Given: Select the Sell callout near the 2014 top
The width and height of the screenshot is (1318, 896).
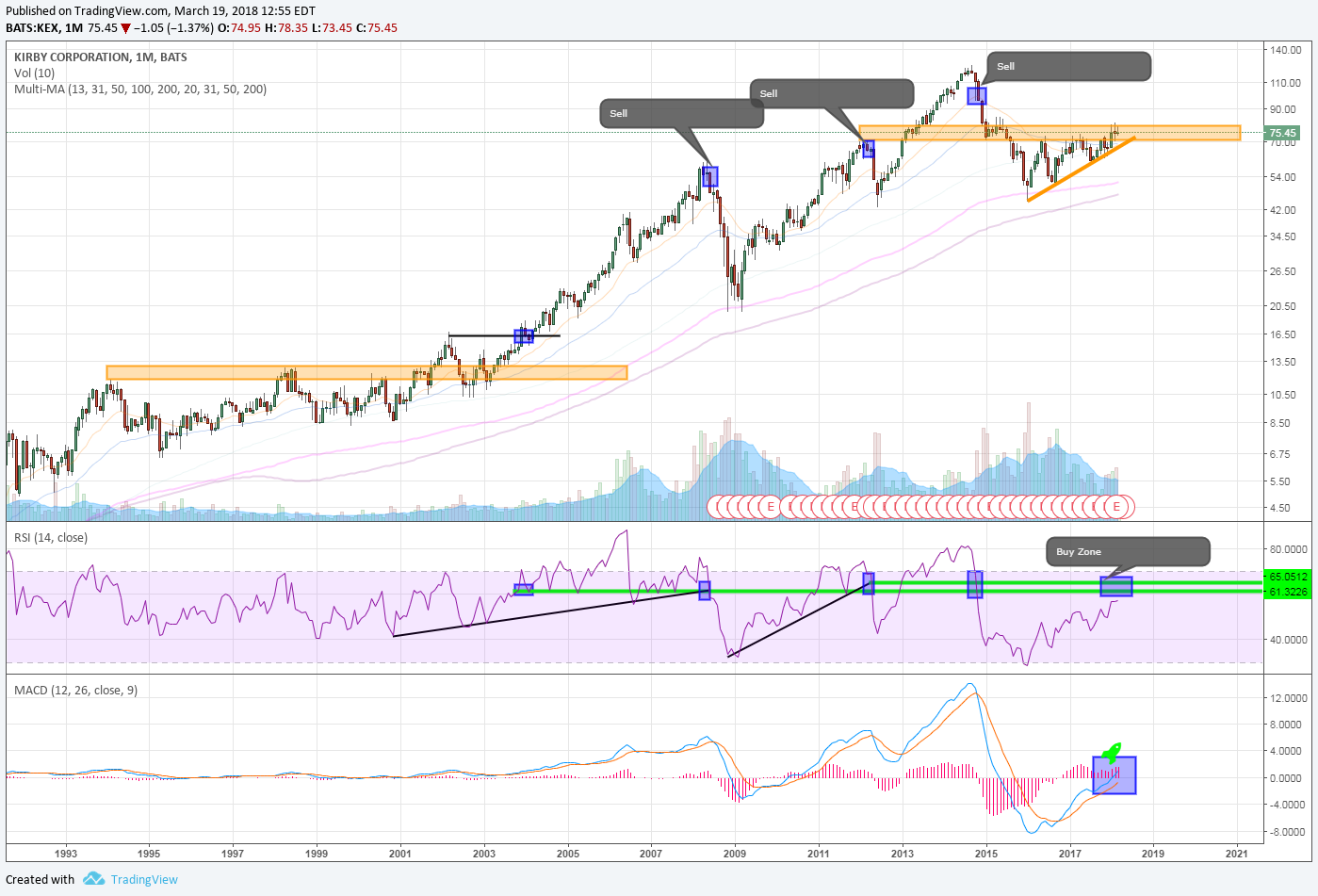Looking at the screenshot, I should 1069,66.
